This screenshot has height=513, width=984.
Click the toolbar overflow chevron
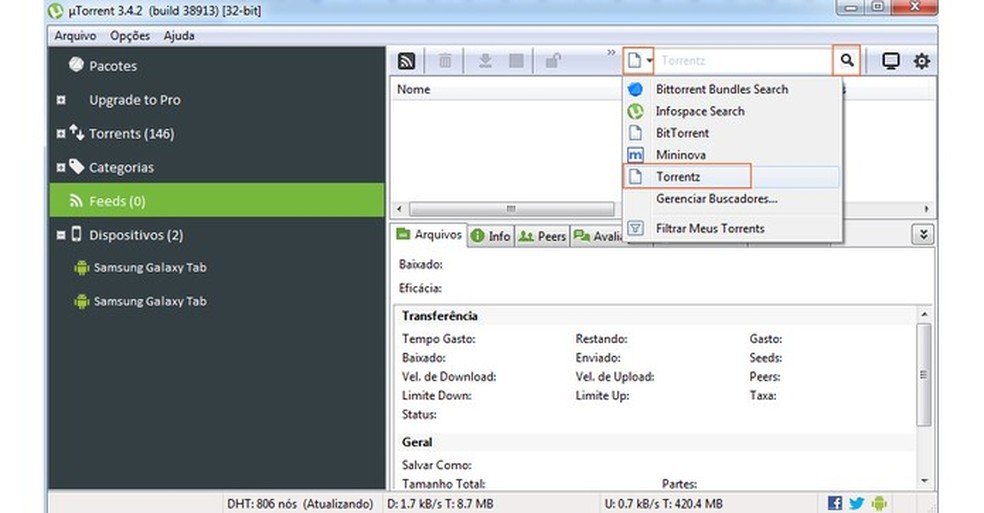click(611, 53)
